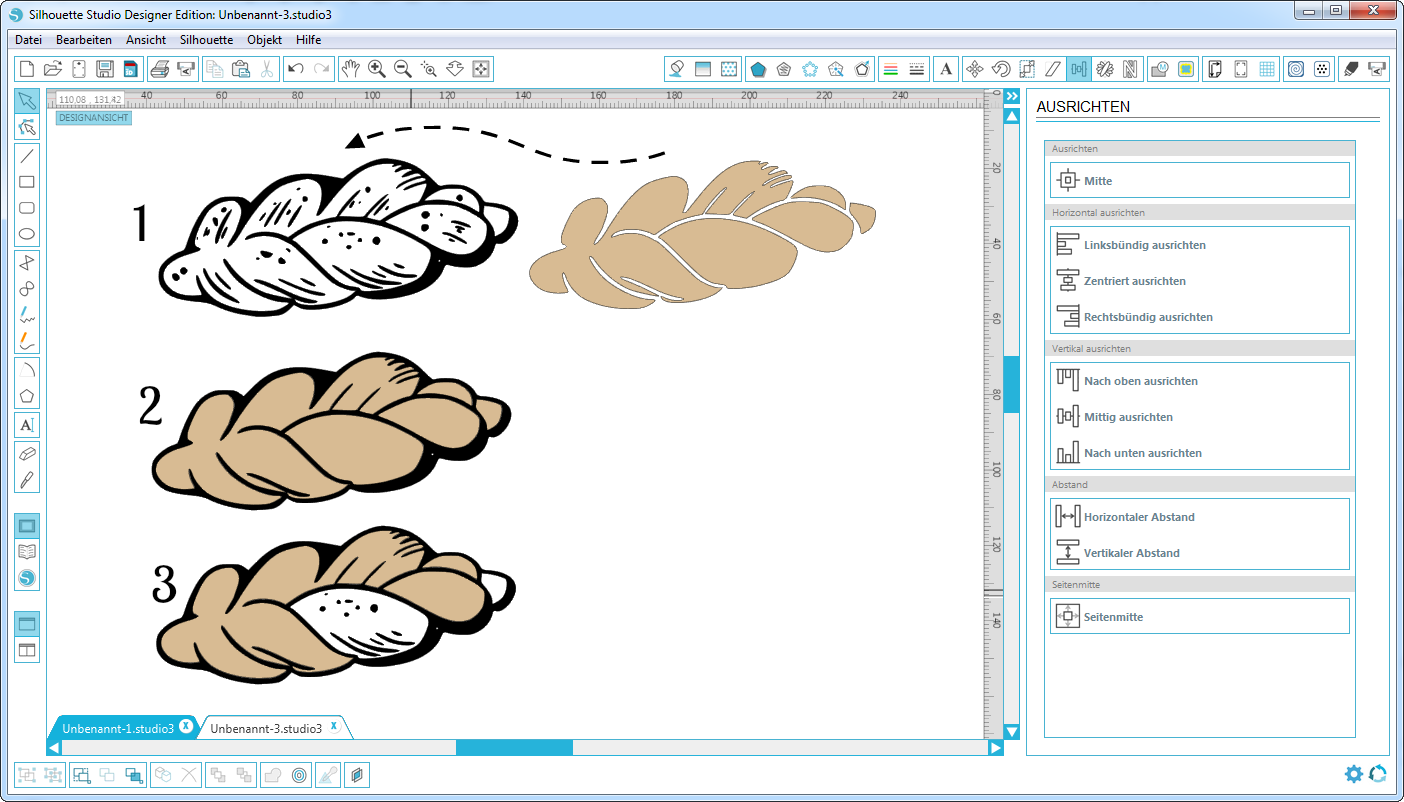1404x802 pixels.
Task: Click Linksbündig ausrichten
Action: [x=1144, y=245]
